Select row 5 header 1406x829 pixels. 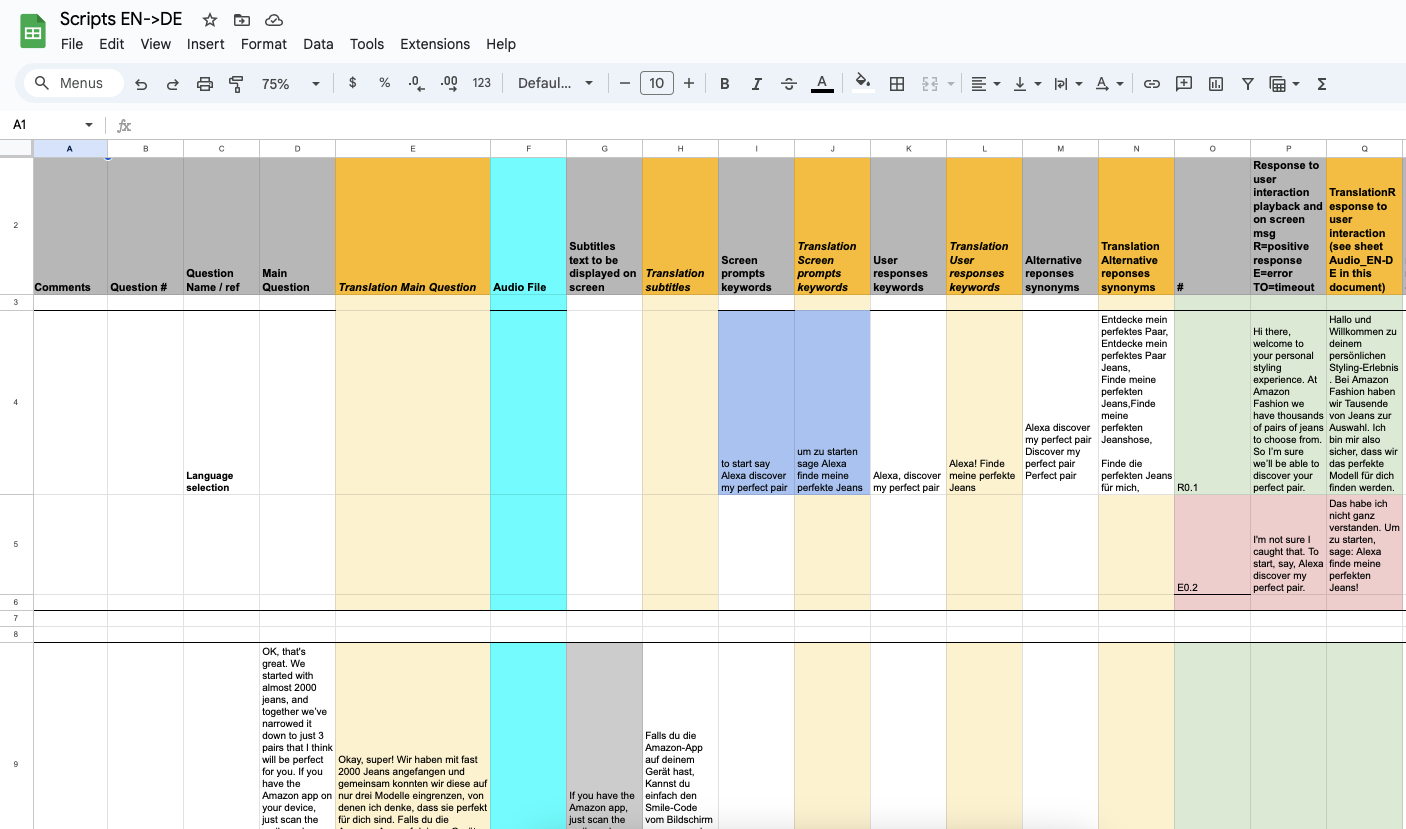click(x=16, y=545)
